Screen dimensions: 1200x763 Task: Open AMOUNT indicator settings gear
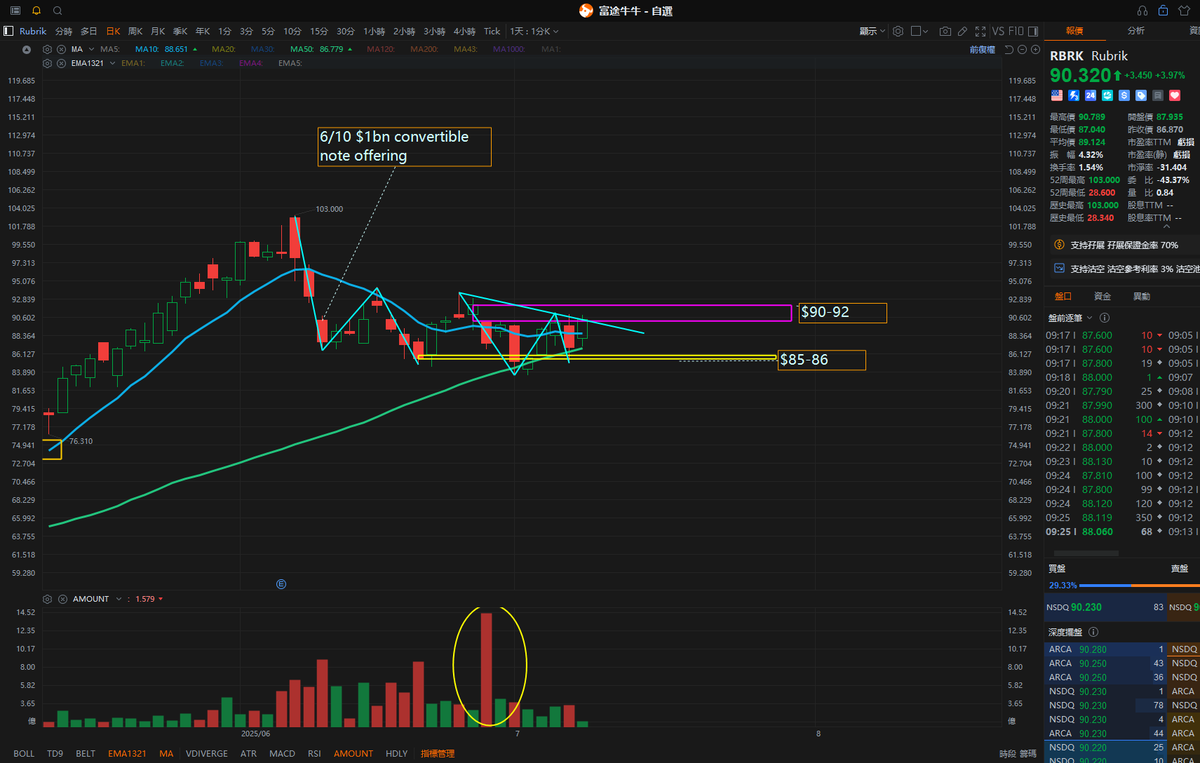(48, 598)
